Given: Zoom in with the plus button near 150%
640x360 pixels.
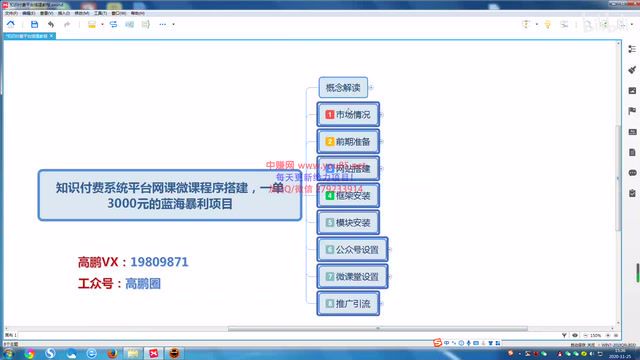Looking at the screenshot, I should tap(608, 336).
